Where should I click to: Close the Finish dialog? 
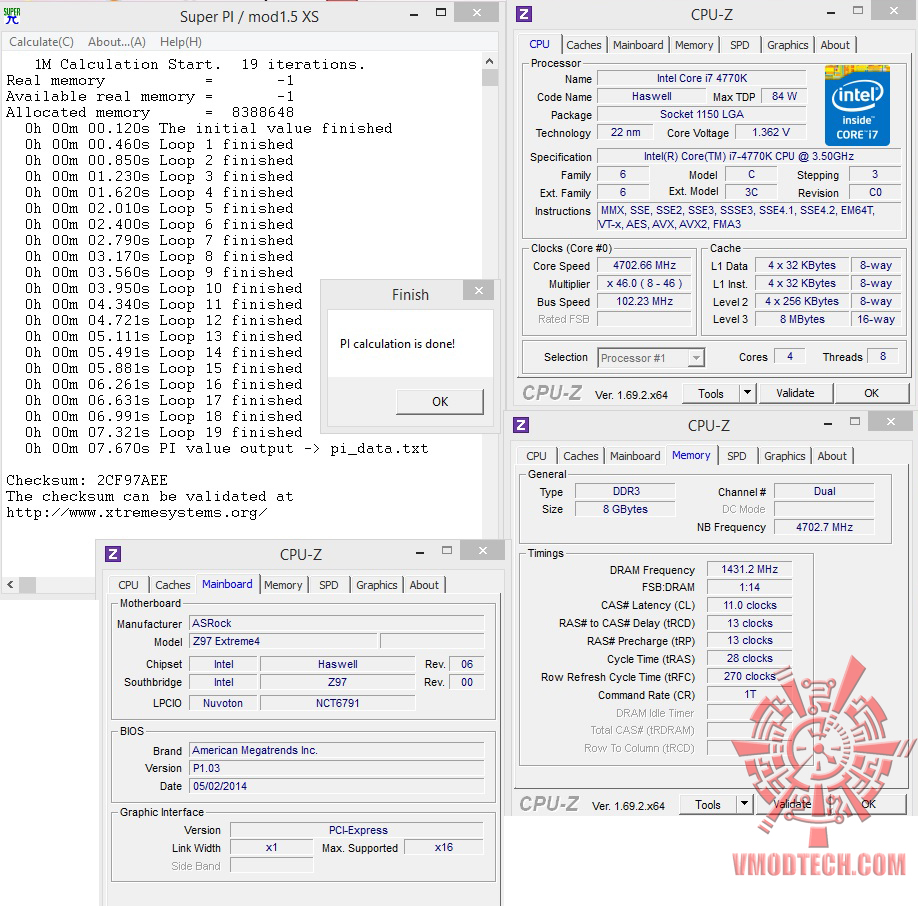(x=479, y=290)
